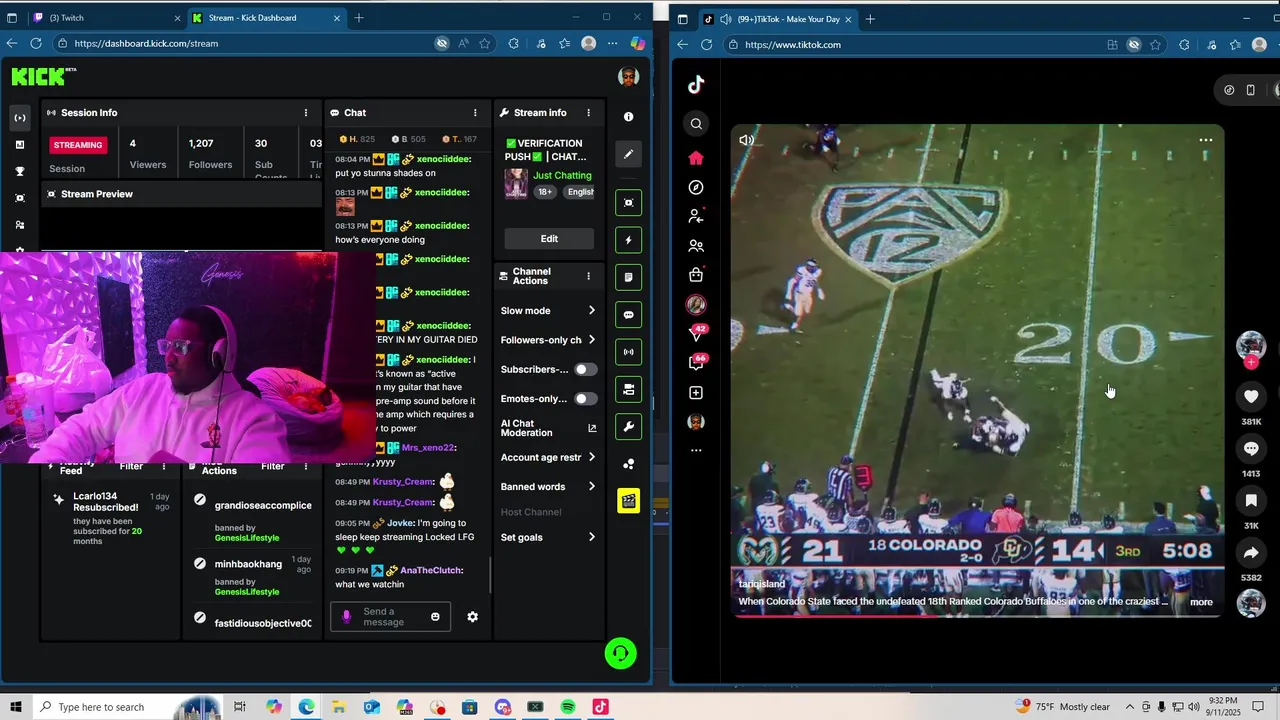Click tariqisland username on TikTok video
The width and height of the screenshot is (1280, 720).
tap(762, 584)
